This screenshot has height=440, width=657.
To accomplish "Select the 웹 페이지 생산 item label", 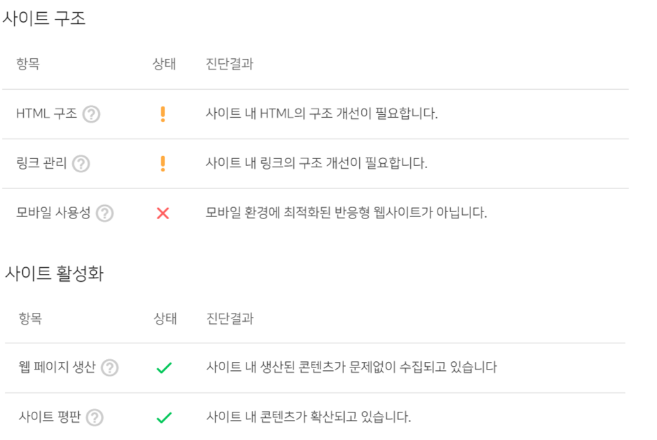I will [57, 367].
